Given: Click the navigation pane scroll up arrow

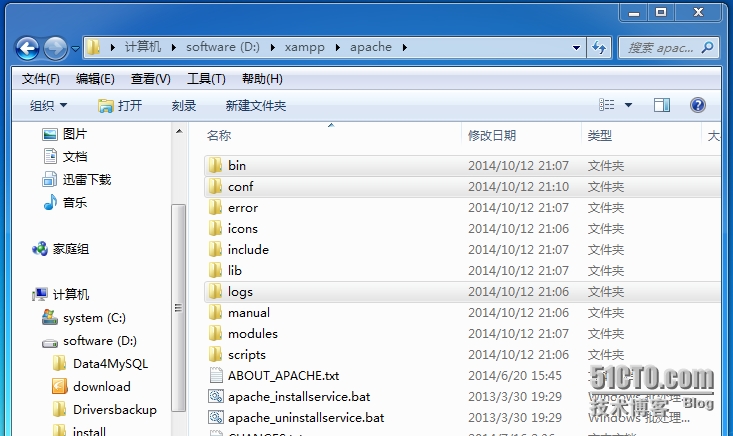Looking at the screenshot, I should point(179,132).
